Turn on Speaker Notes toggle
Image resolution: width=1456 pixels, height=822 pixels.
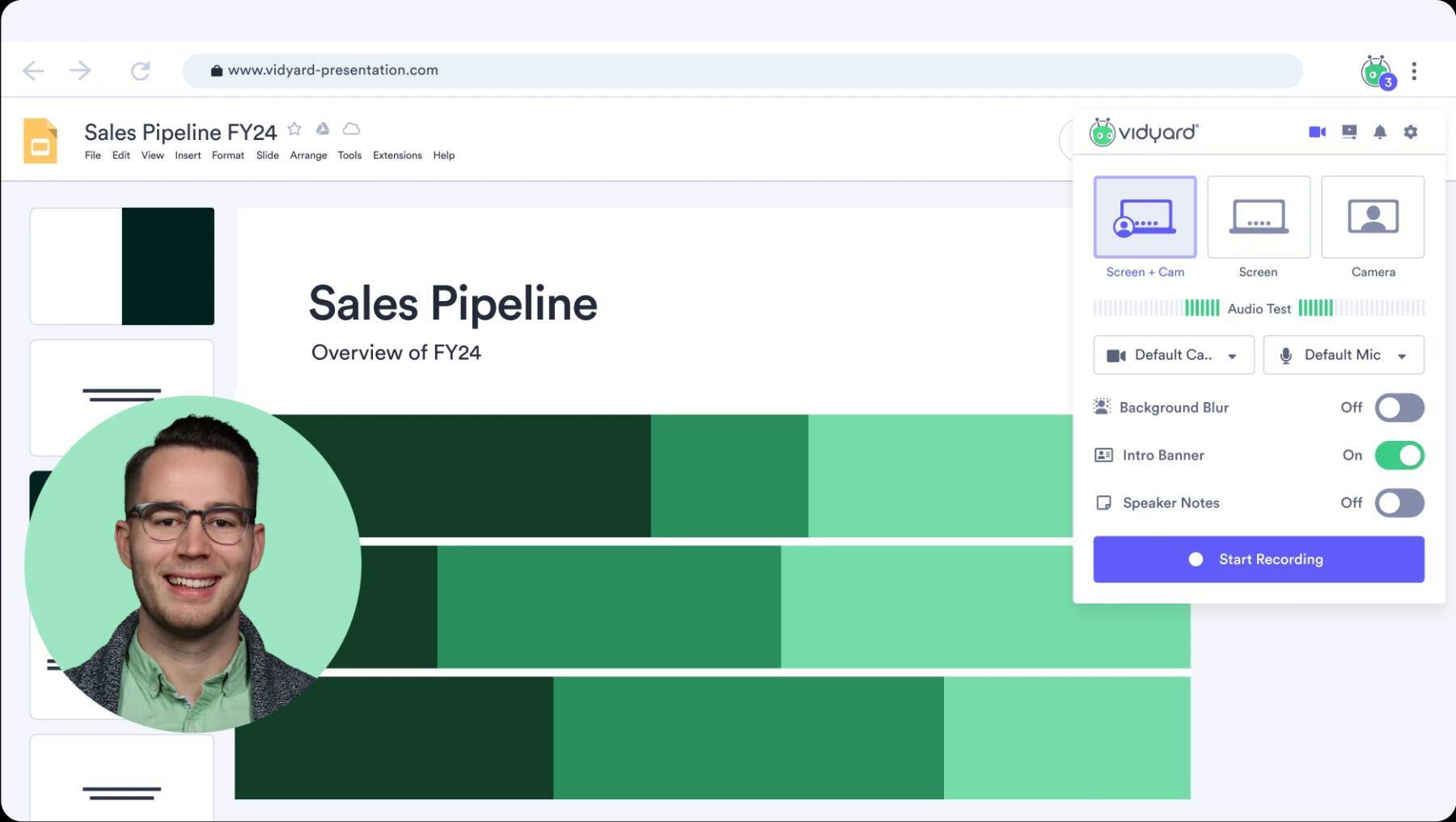(x=1399, y=503)
